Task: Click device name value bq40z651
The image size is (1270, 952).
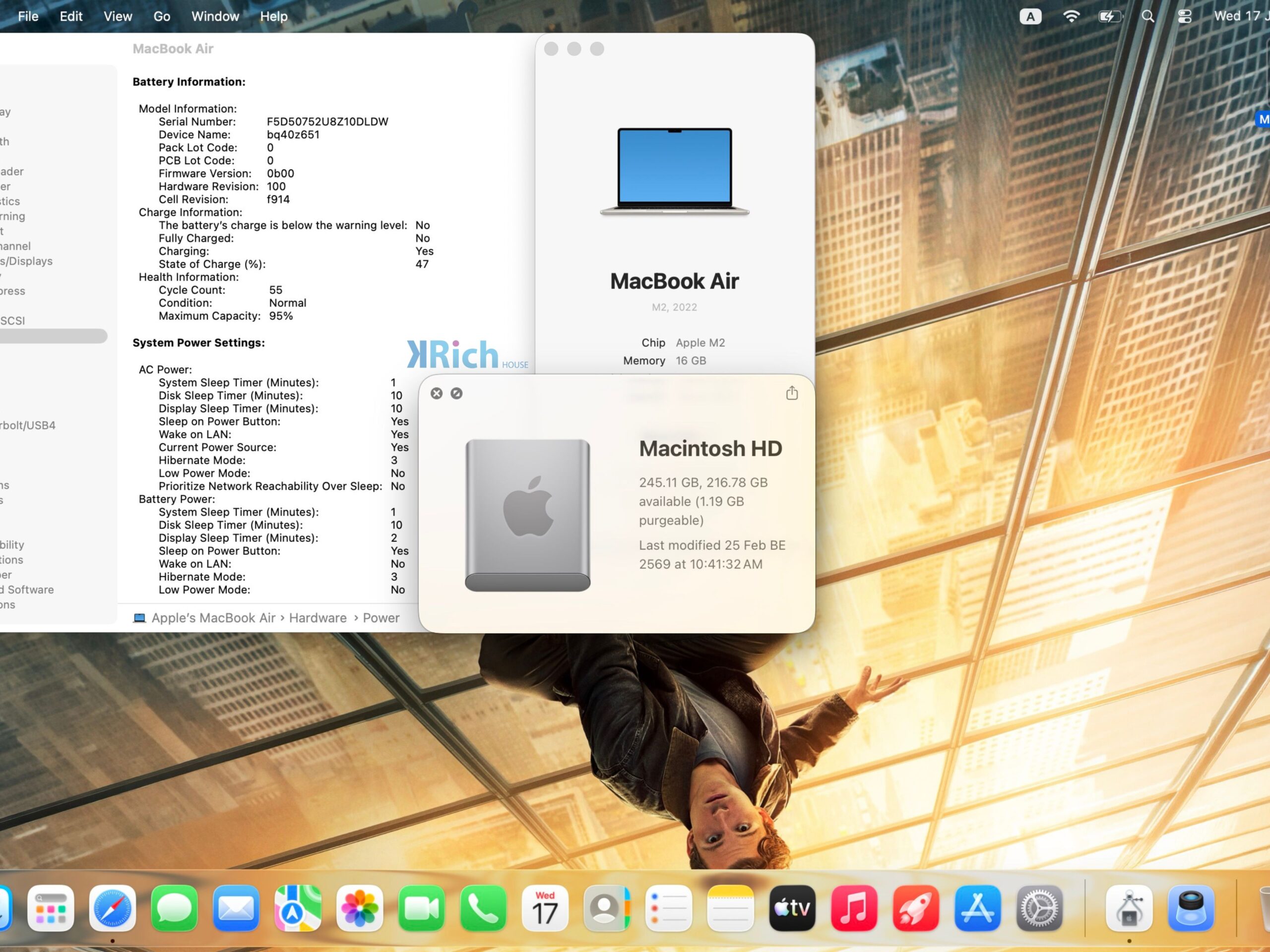Action: (x=293, y=134)
